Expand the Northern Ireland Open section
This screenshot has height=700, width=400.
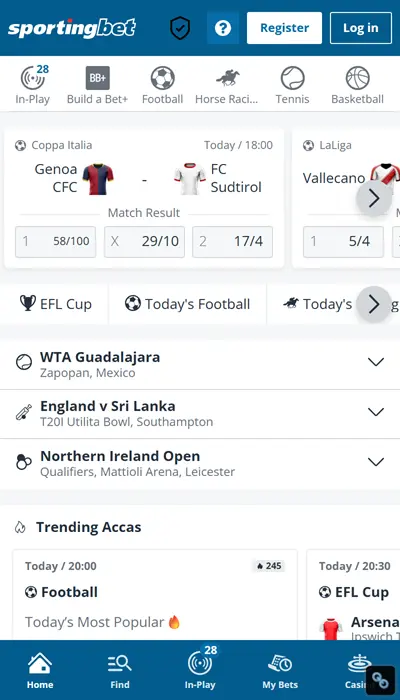point(200,464)
